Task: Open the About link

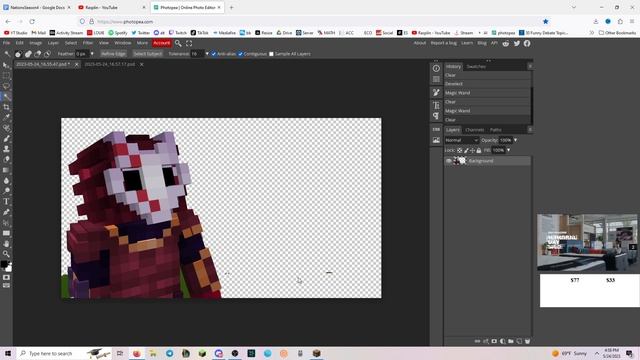Action: pos(420,43)
